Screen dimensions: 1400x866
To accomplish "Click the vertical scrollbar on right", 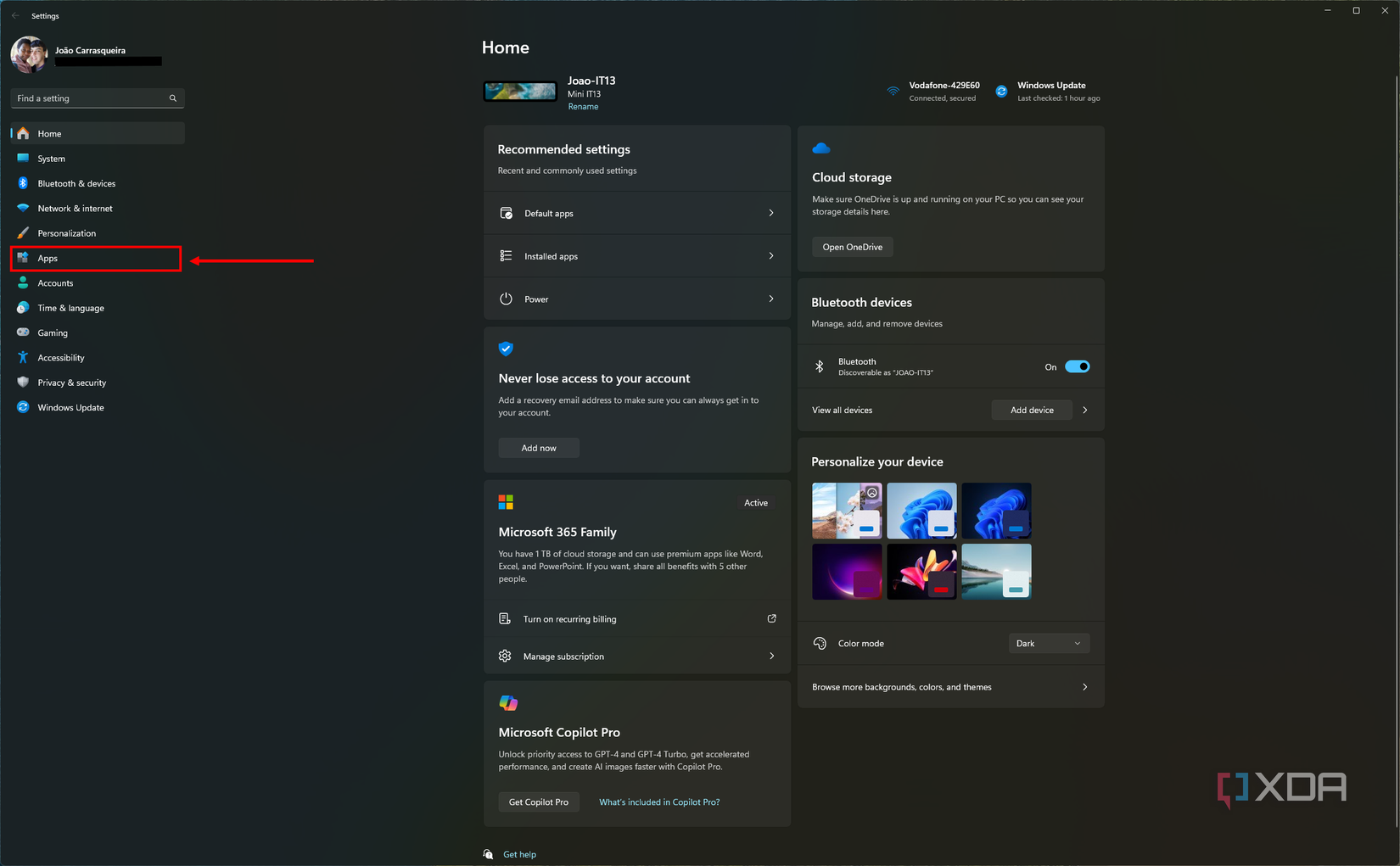I will pos(1396,450).
